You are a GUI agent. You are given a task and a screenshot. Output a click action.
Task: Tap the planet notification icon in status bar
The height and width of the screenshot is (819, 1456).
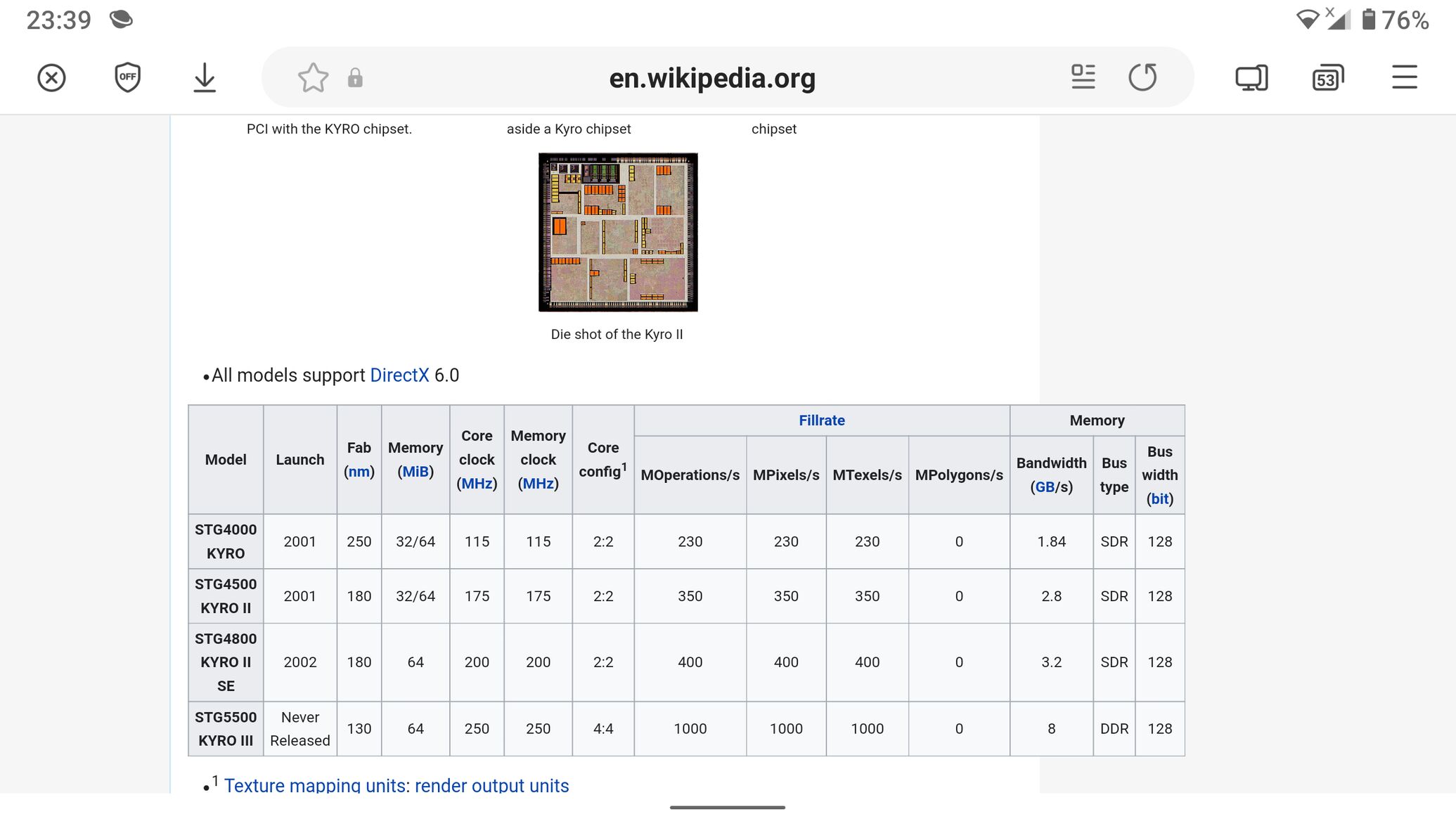121,19
